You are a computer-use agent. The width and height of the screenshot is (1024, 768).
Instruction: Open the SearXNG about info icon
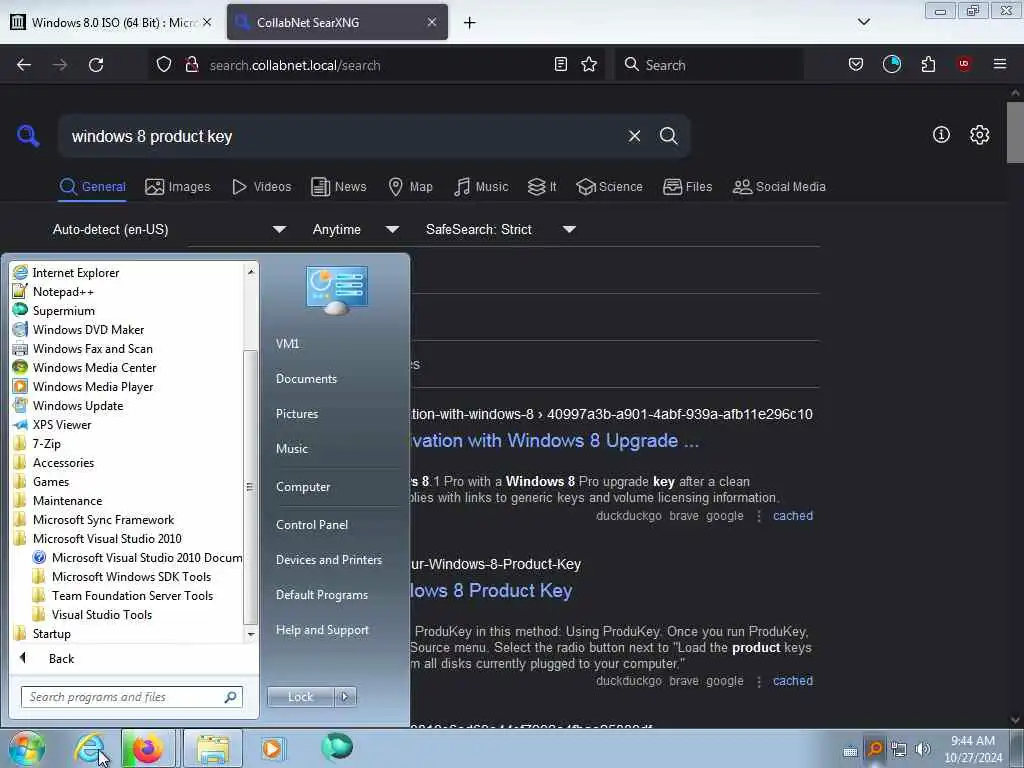(941, 135)
